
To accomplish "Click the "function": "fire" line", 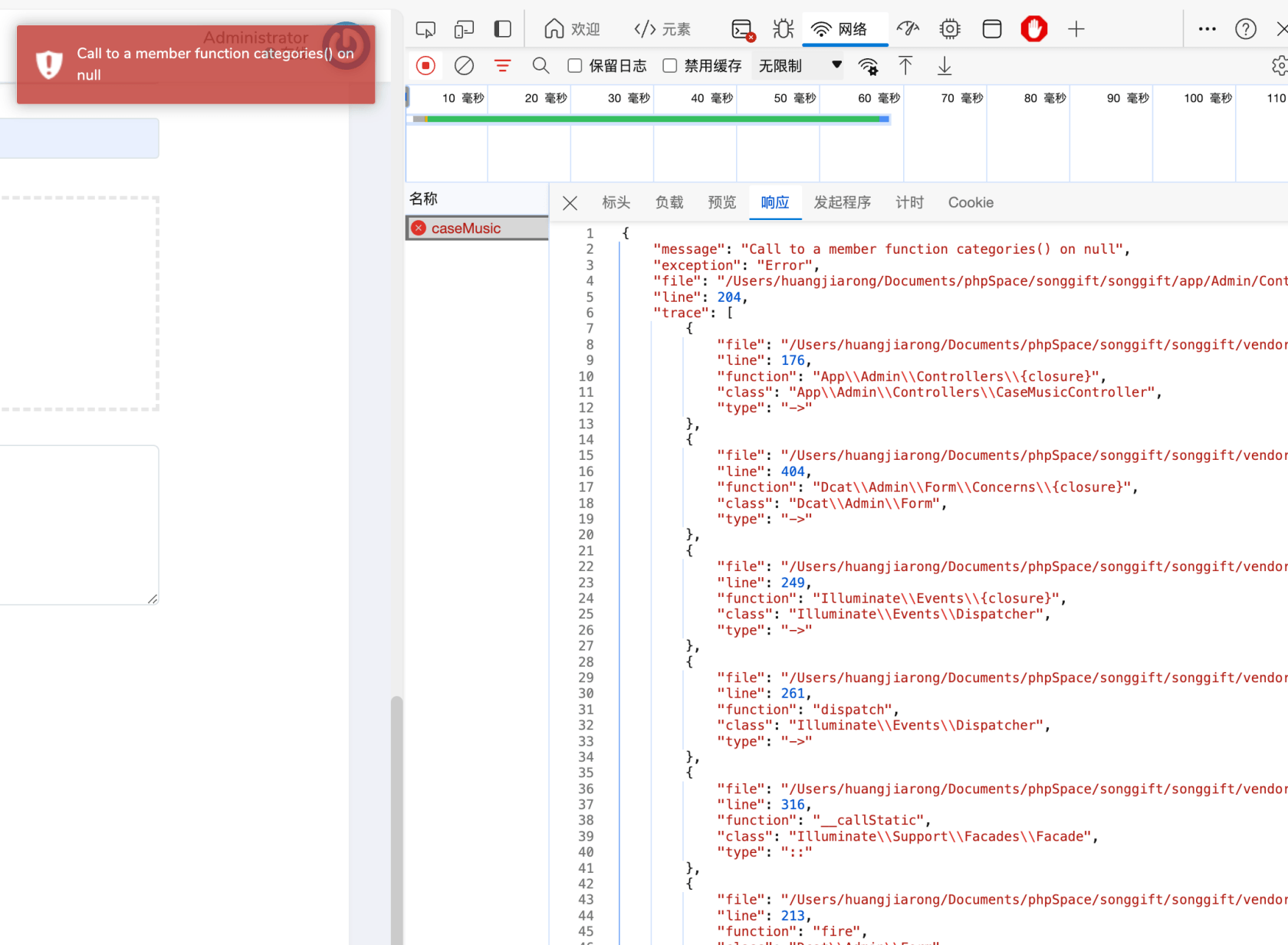I will pyautogui.click(x=791, y=931).
